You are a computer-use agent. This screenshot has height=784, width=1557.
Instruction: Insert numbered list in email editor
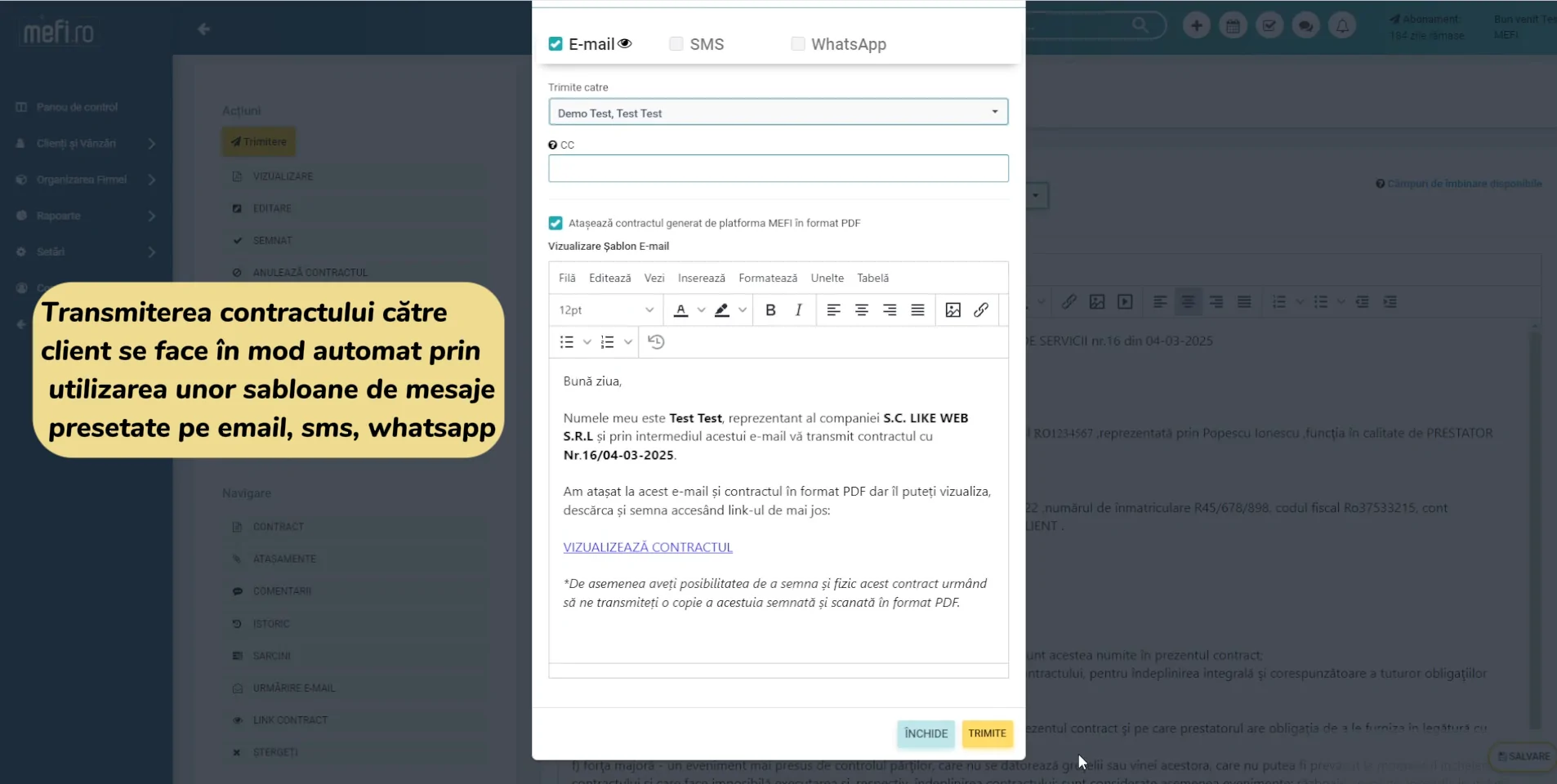coord(608,341)
